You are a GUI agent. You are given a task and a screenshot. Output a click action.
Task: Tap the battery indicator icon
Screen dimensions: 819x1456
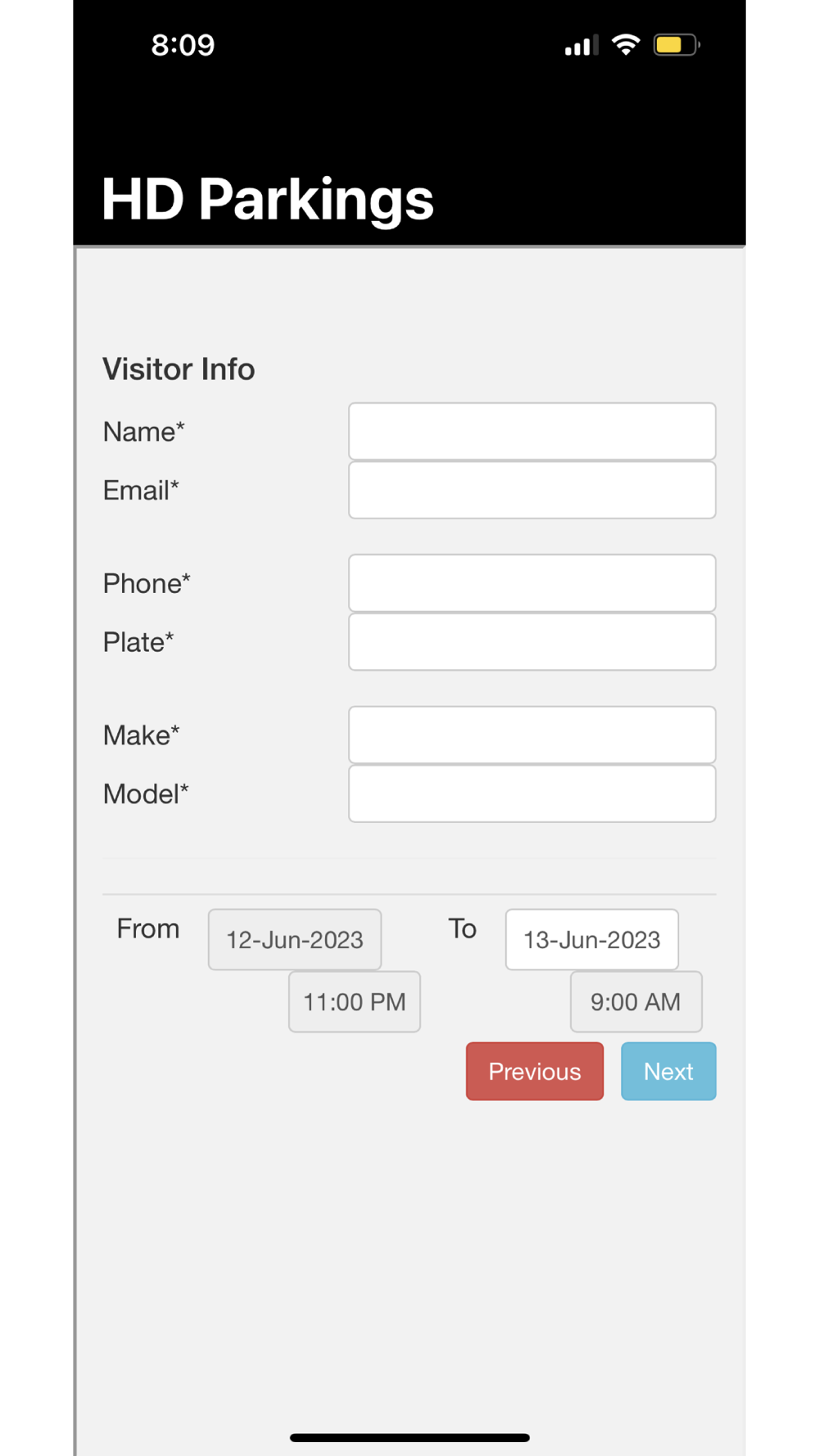pos(676,45)
